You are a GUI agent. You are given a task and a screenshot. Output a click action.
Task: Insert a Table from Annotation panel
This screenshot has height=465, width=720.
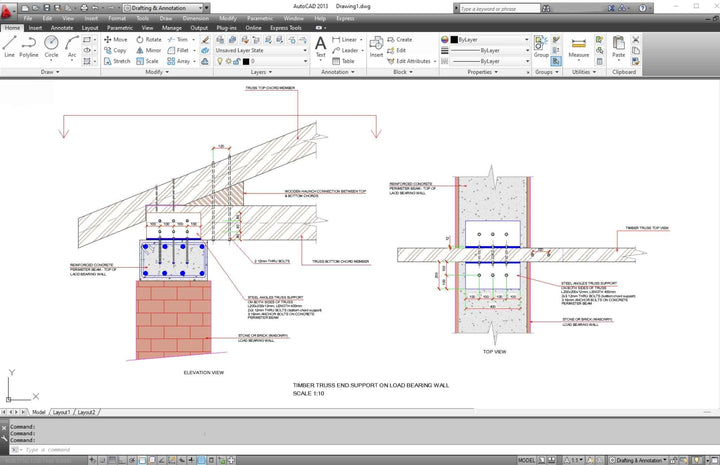[x=343, y=61]
